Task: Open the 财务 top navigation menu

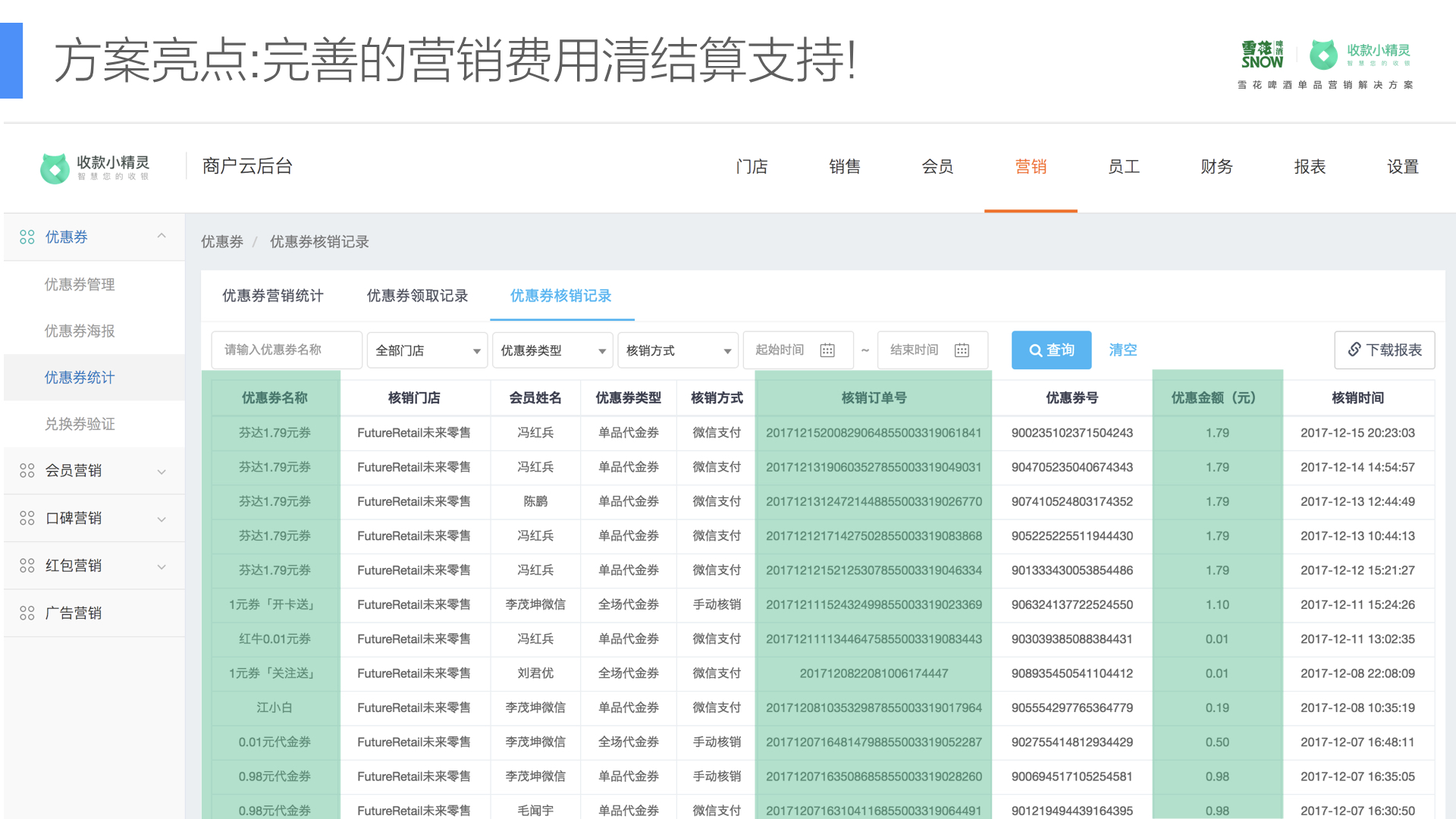Action: [x=1216, y=167]
